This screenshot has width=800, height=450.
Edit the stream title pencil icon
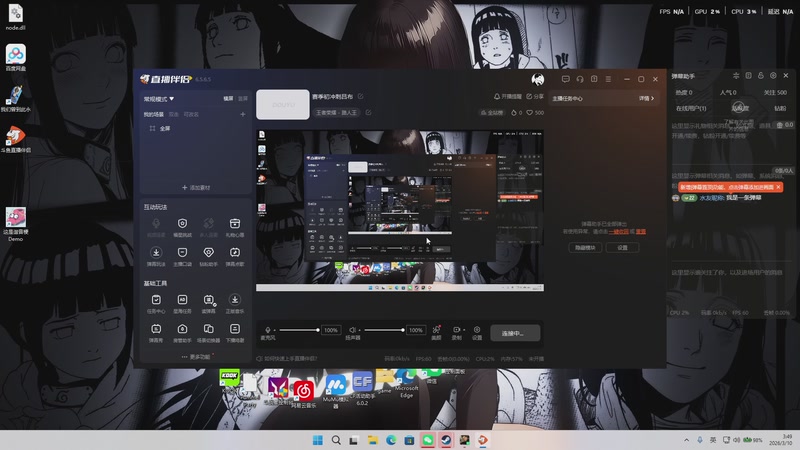[x=361, y=96]
